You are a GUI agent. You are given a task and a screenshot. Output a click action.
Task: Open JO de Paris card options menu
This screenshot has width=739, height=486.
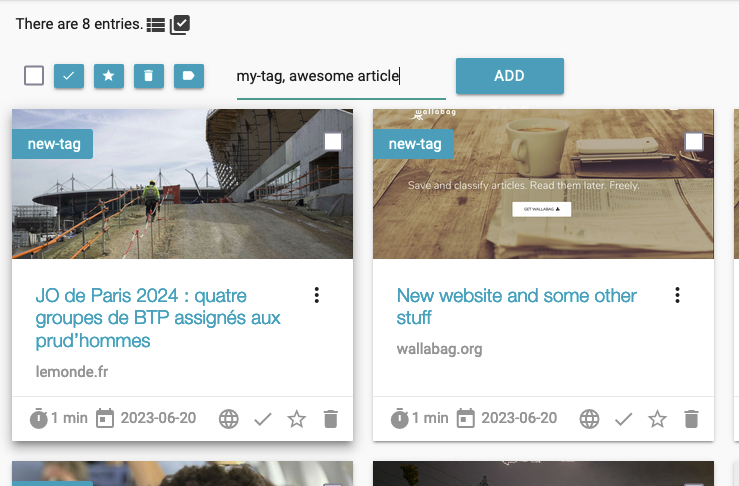click(317, 295)
